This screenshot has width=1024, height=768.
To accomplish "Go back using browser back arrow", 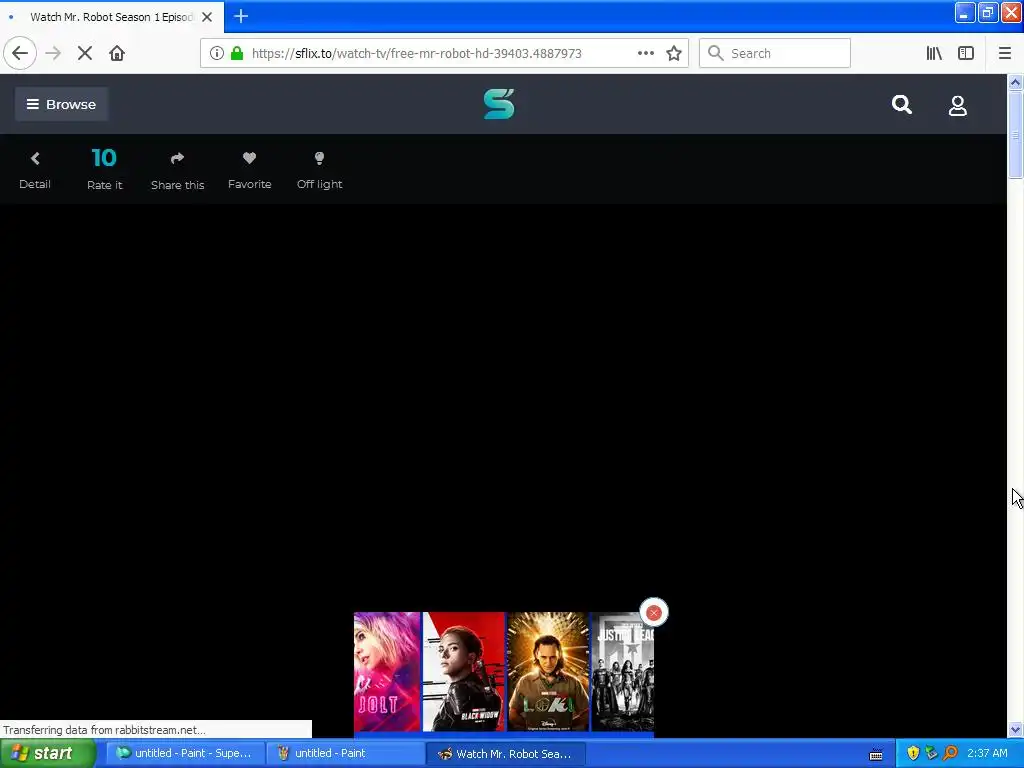I will (20, 54).
